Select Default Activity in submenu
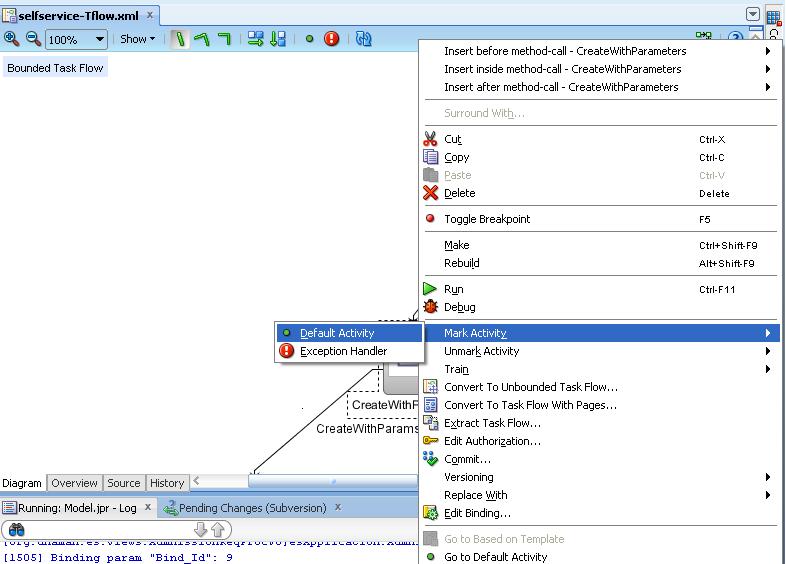Viewport: 786px width, 564px height. 337,333
